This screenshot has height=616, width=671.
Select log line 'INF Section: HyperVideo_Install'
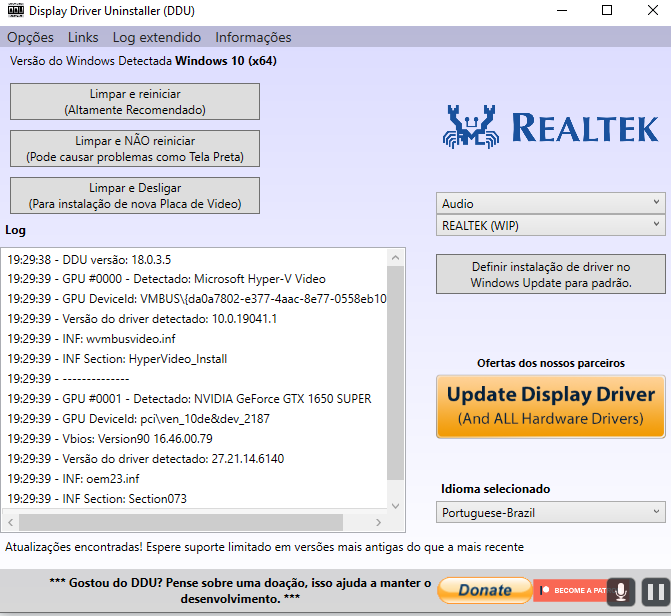(117, 359)
